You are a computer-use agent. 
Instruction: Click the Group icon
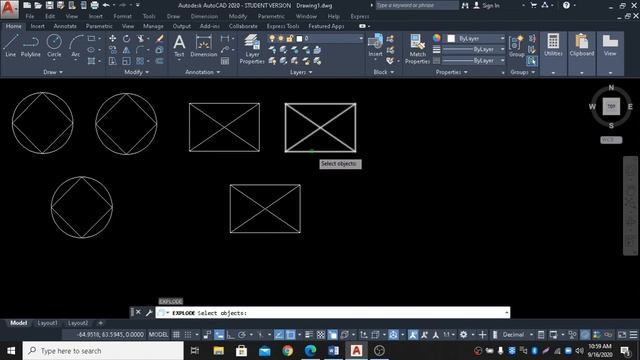(x=516, y=46)
